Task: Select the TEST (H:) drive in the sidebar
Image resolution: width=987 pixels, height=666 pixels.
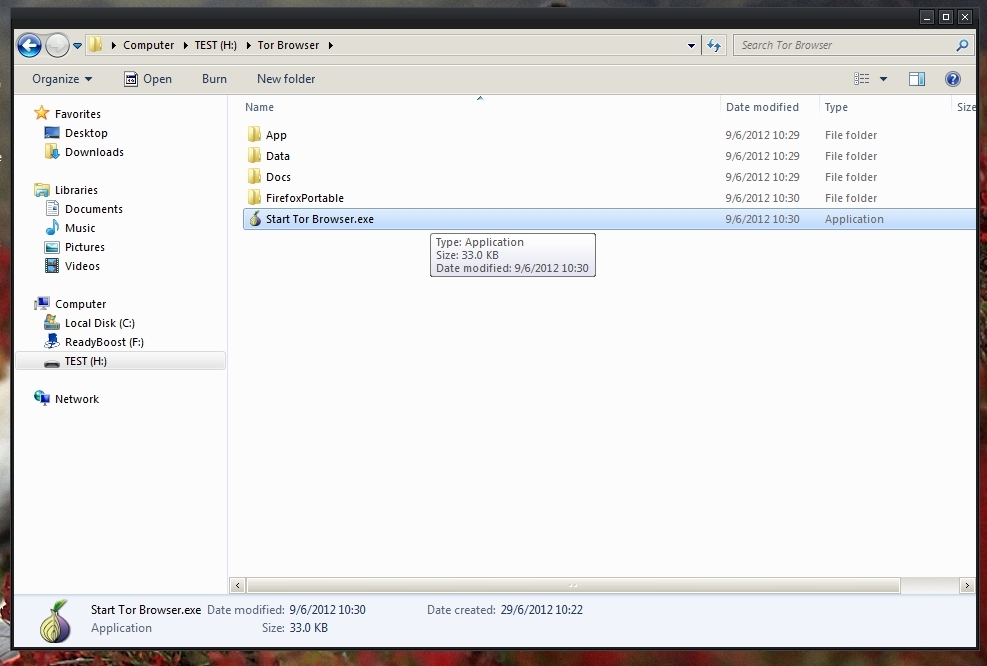Action: click(x=120, y=361)
